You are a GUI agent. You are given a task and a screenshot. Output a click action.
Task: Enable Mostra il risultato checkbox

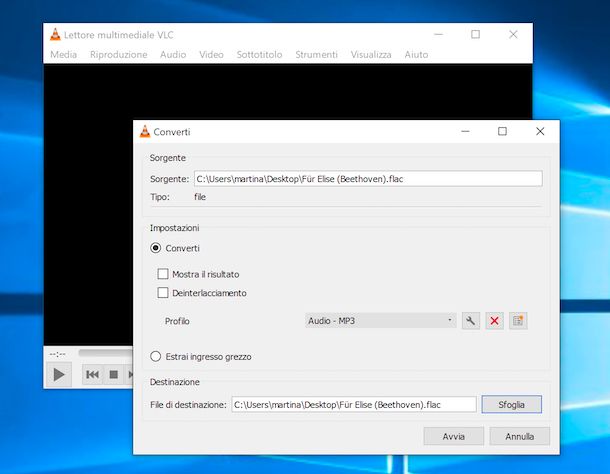pyautogui.click(x=163, y=274)
